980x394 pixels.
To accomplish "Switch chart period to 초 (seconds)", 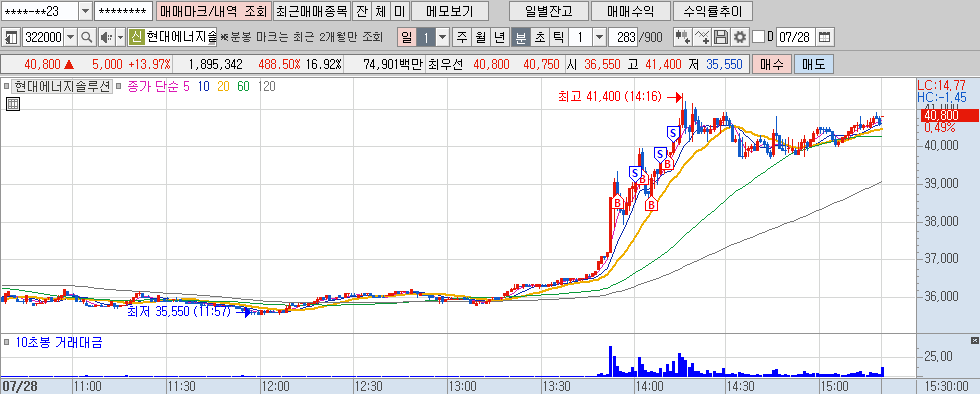I will pos(539,38).
